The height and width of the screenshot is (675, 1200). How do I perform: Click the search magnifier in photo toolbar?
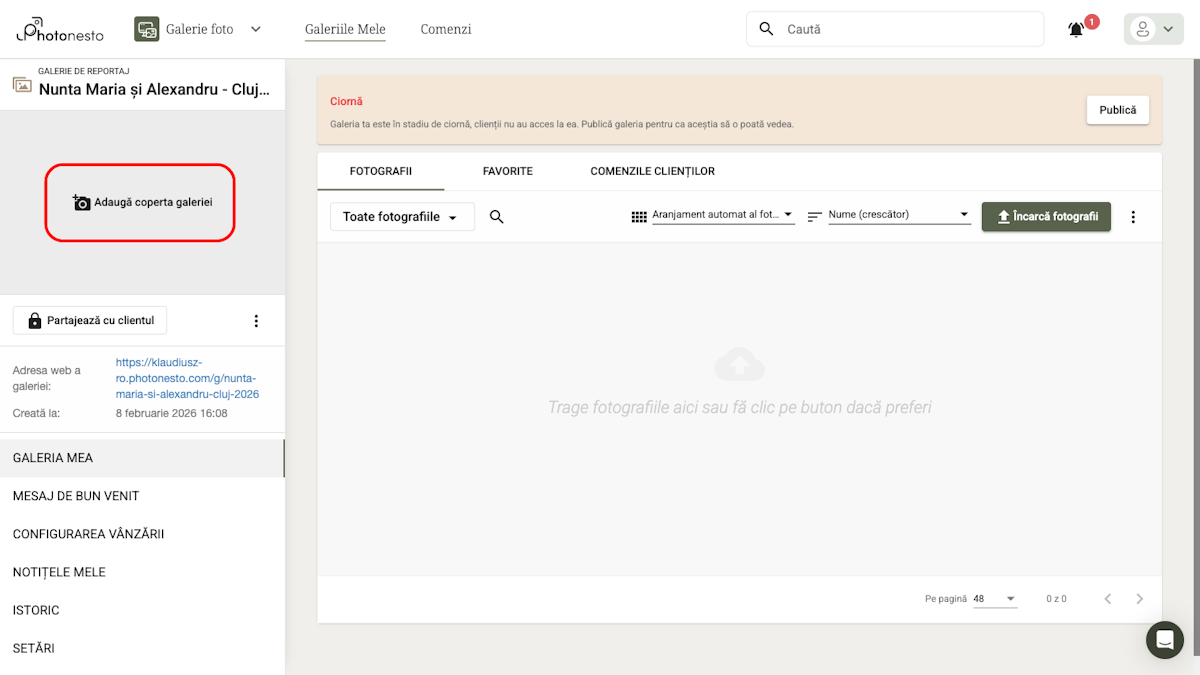[496, 217]
